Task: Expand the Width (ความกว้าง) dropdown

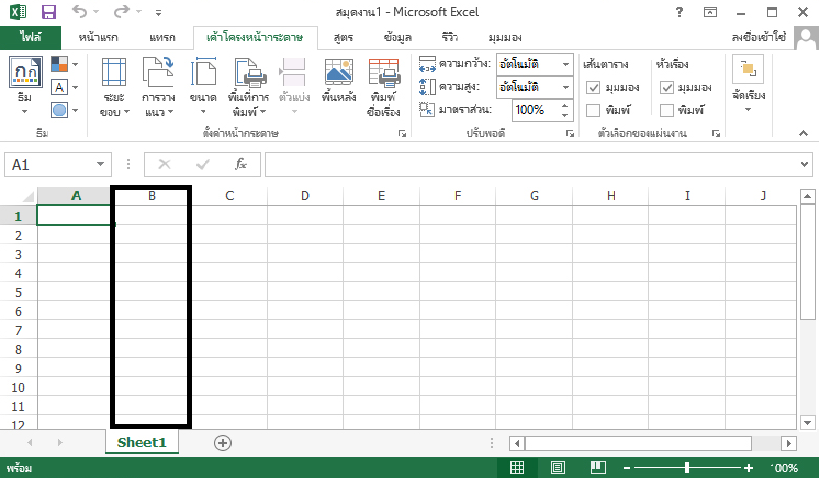Action: coord(566,65)
